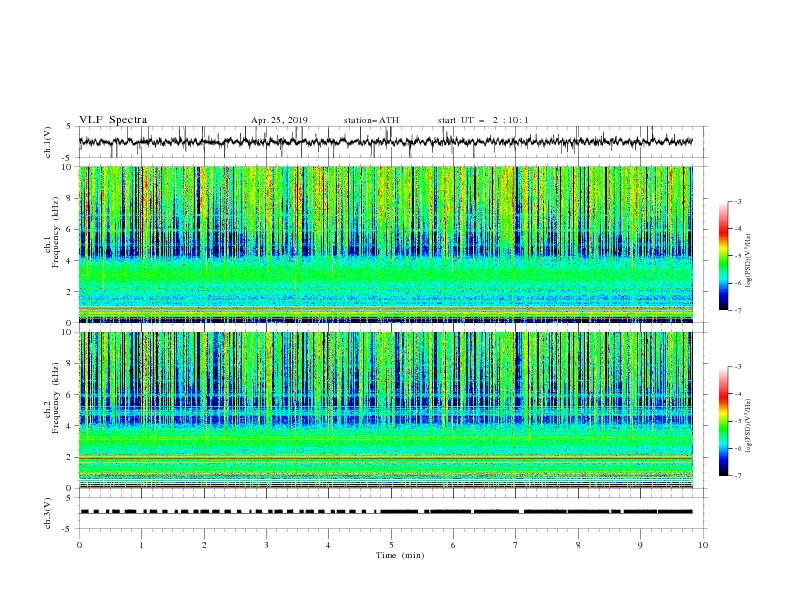Click the '2' kHz tick on ch.2 axis

[x=70, y=457]
